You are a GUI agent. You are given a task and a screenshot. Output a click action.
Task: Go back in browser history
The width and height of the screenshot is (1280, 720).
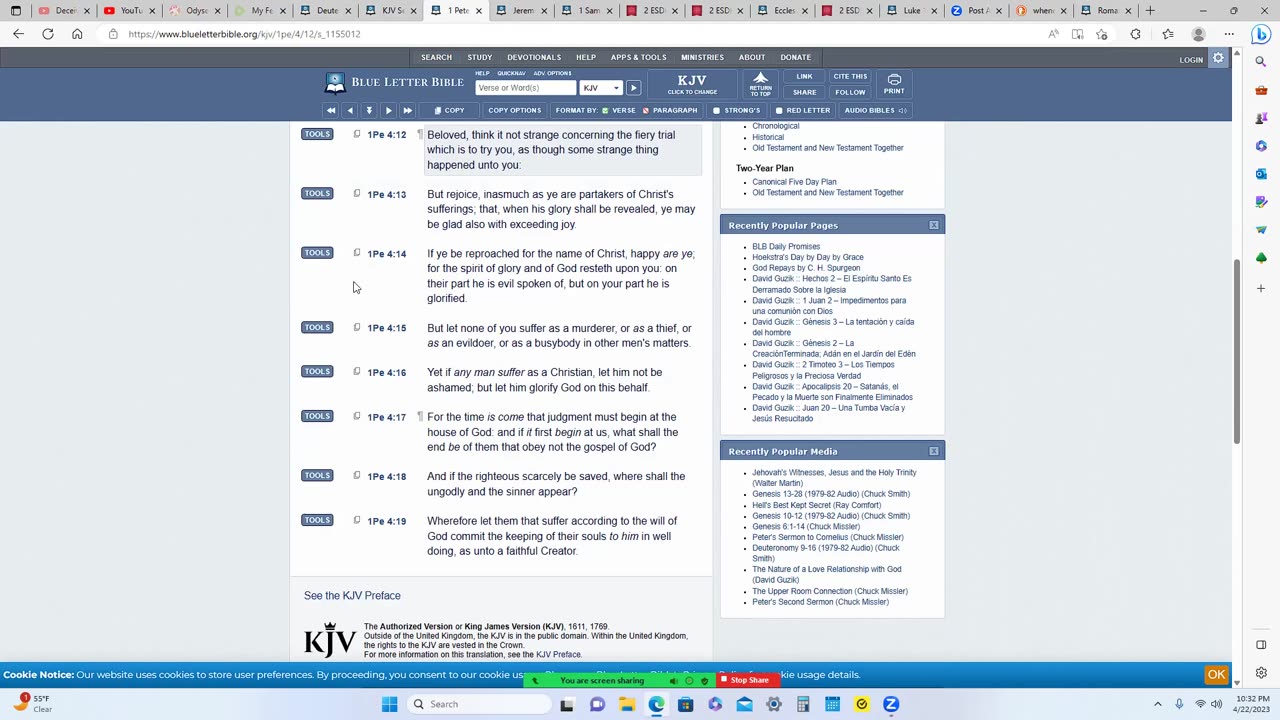[18, 34]
